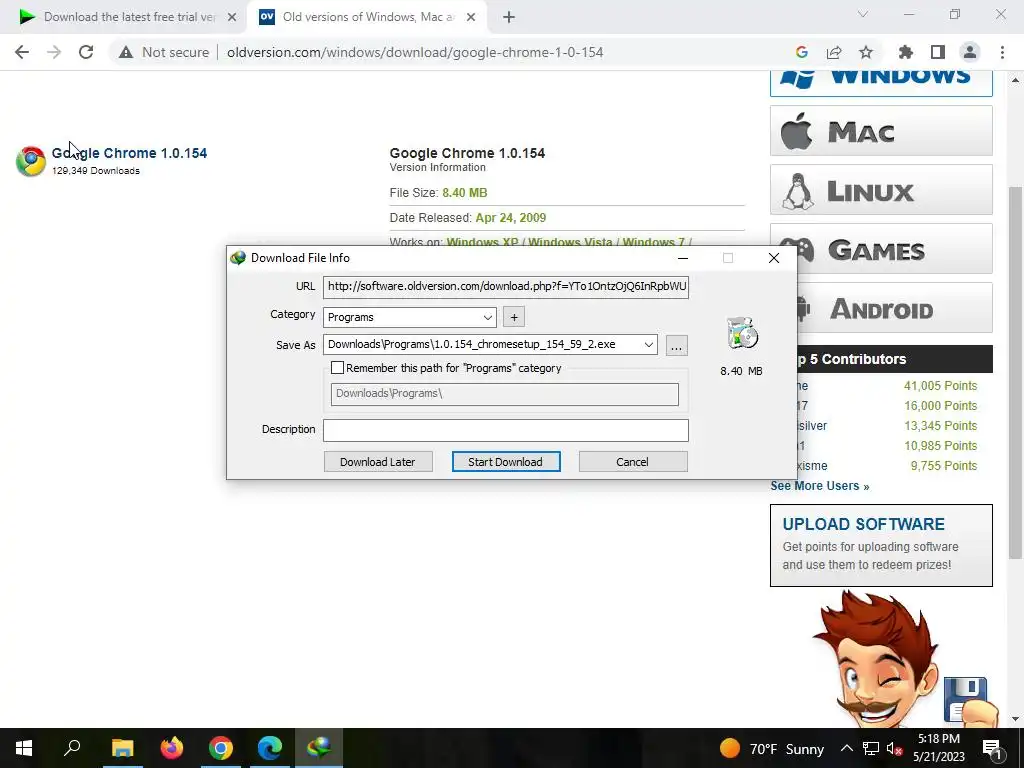Click the muted volume tray icon

[x=894, y=748]
